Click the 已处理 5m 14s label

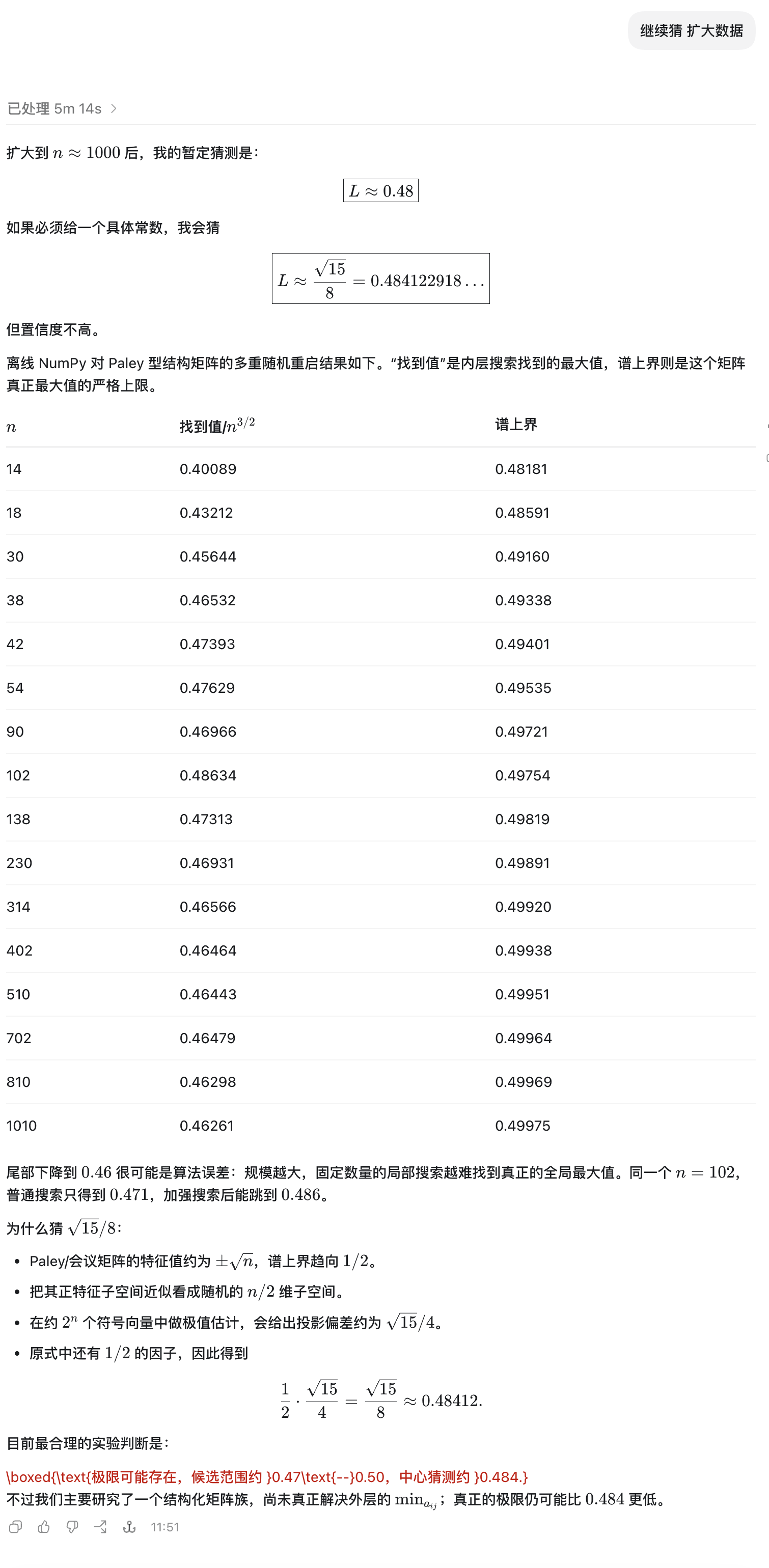(54, 108)
